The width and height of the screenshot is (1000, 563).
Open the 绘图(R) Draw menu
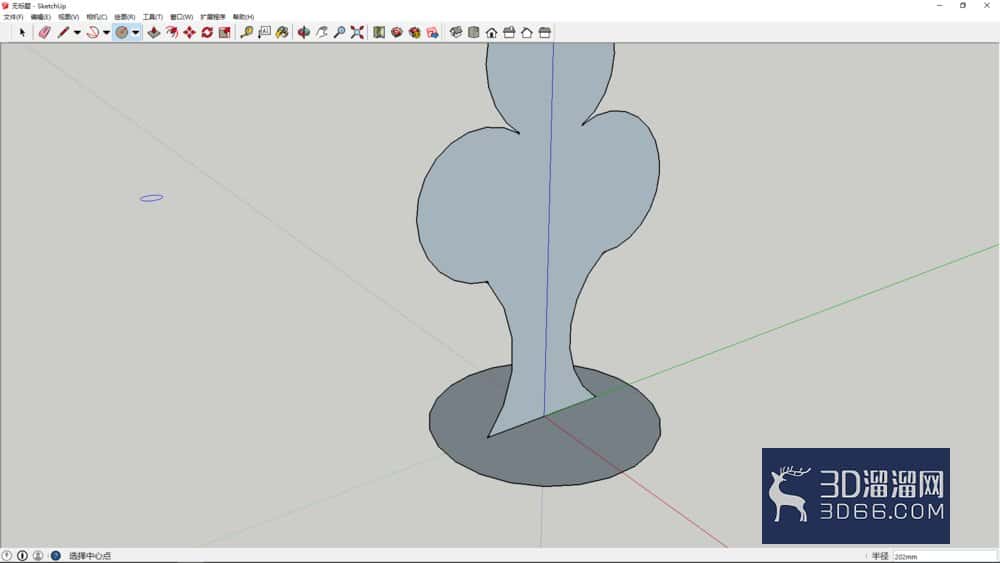point(124,17)
